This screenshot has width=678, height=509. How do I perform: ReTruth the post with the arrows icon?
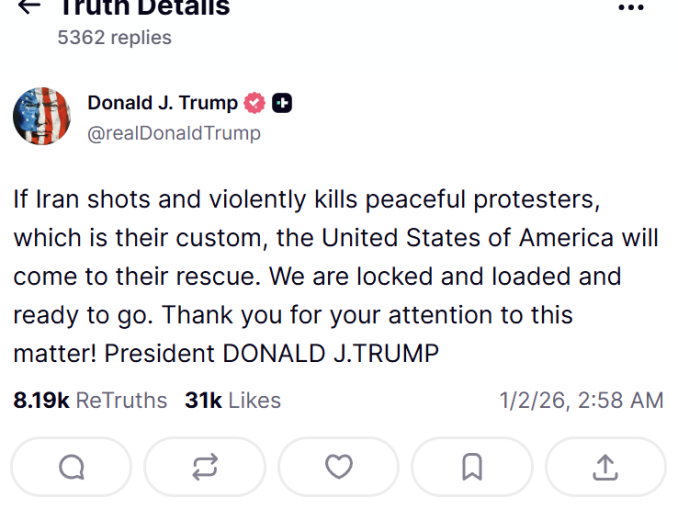205,467
